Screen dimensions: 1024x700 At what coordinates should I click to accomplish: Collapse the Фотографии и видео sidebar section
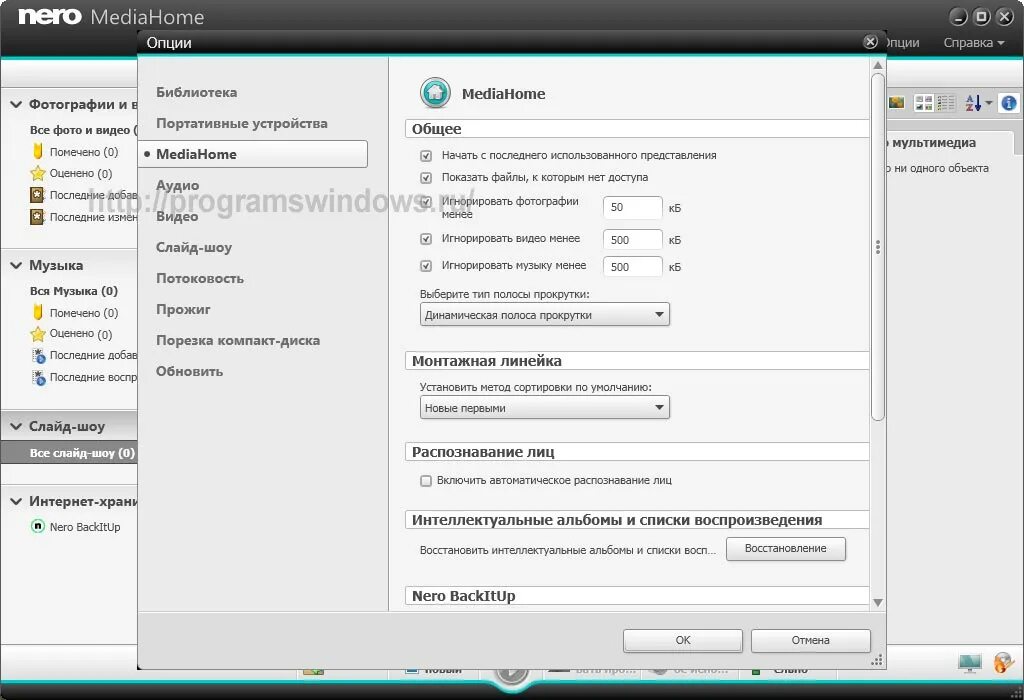pyautogui.click(x=16, y=104)
